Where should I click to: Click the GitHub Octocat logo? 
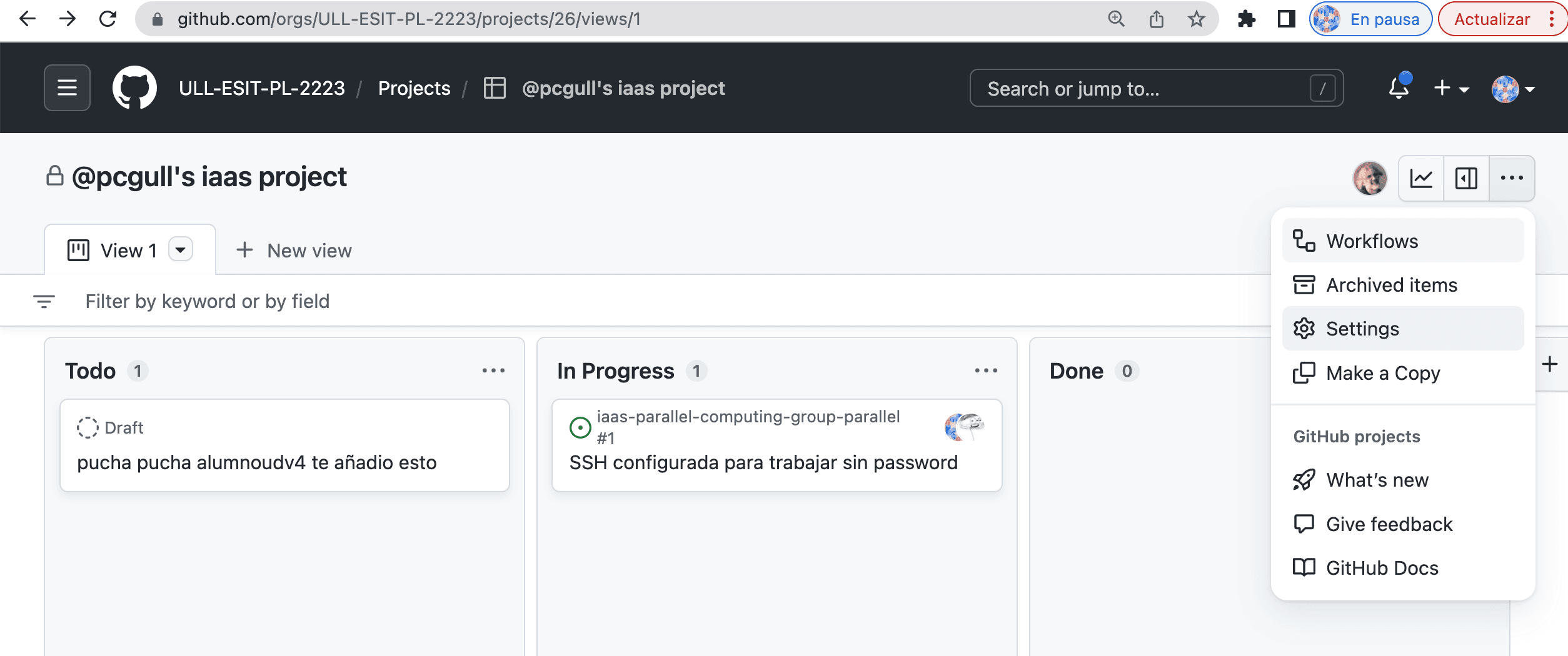point(134,88)
